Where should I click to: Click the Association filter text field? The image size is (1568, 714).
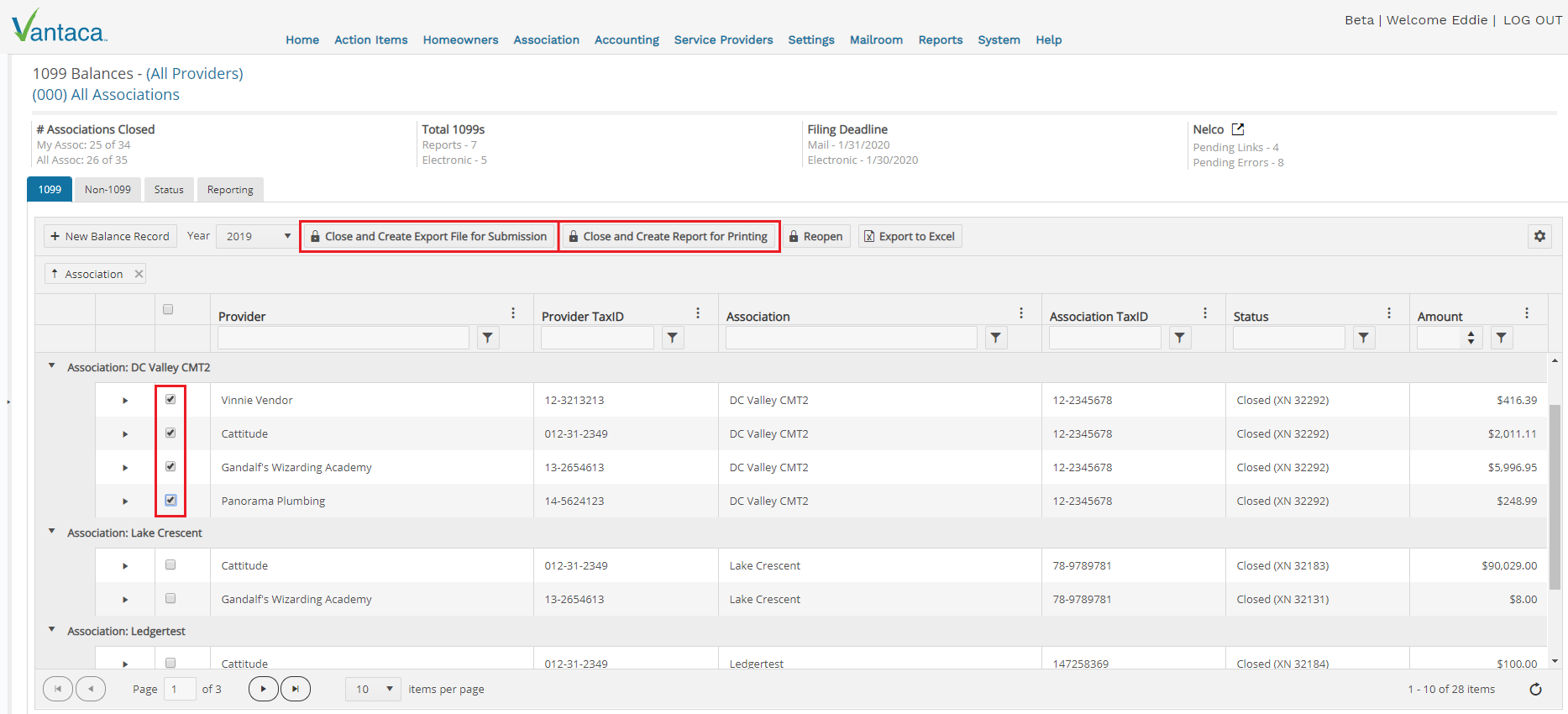[x=850, y=338]
